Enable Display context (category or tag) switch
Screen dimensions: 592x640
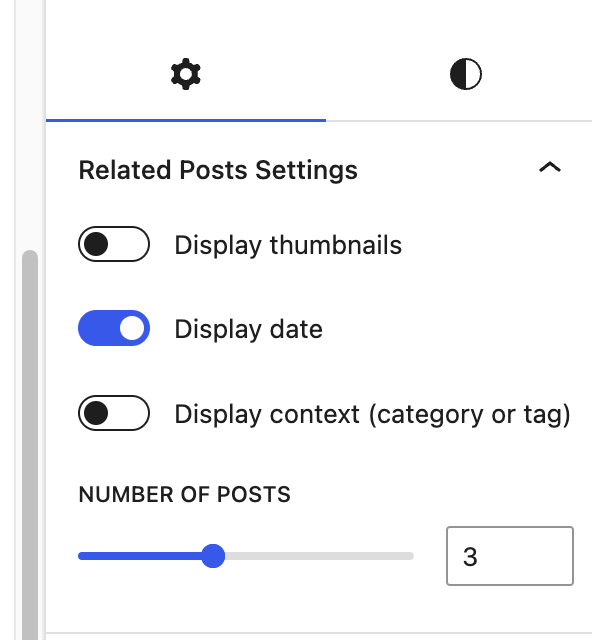click(x=114, y=413)
